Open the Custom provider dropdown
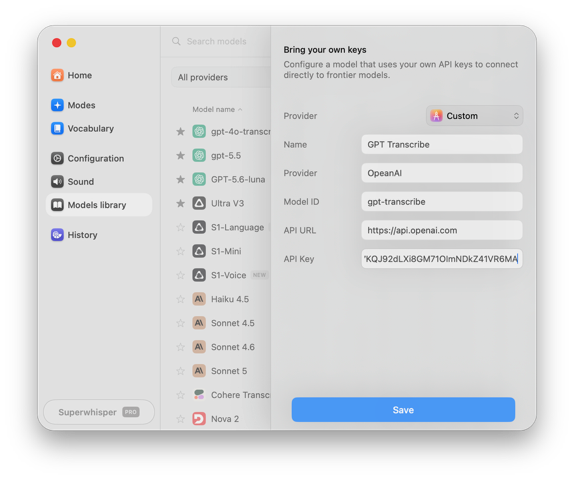Screen dimensions: 574x480 [474, 116]
